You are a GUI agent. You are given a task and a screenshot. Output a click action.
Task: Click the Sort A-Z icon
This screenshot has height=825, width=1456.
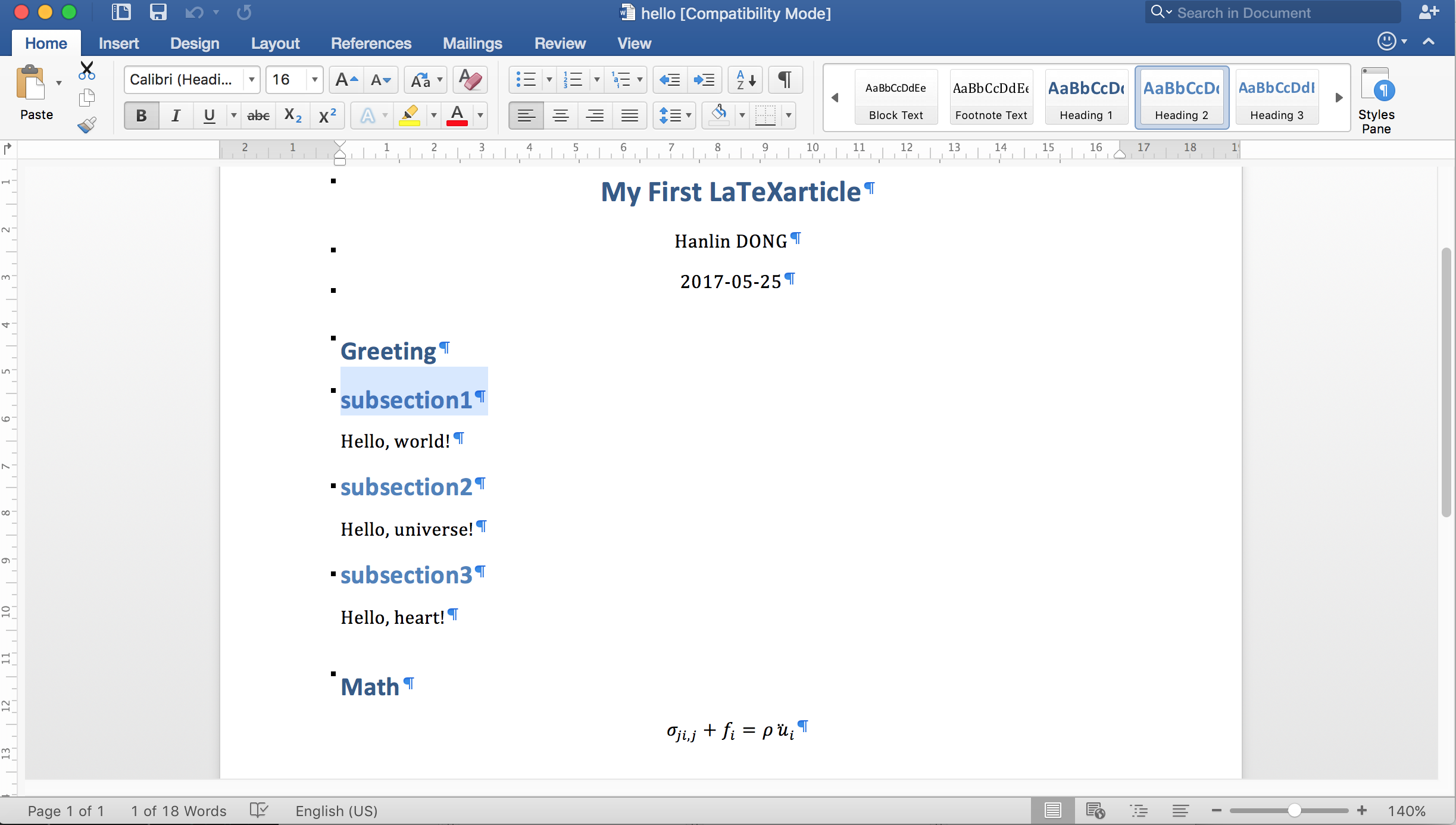coord(745,80)
